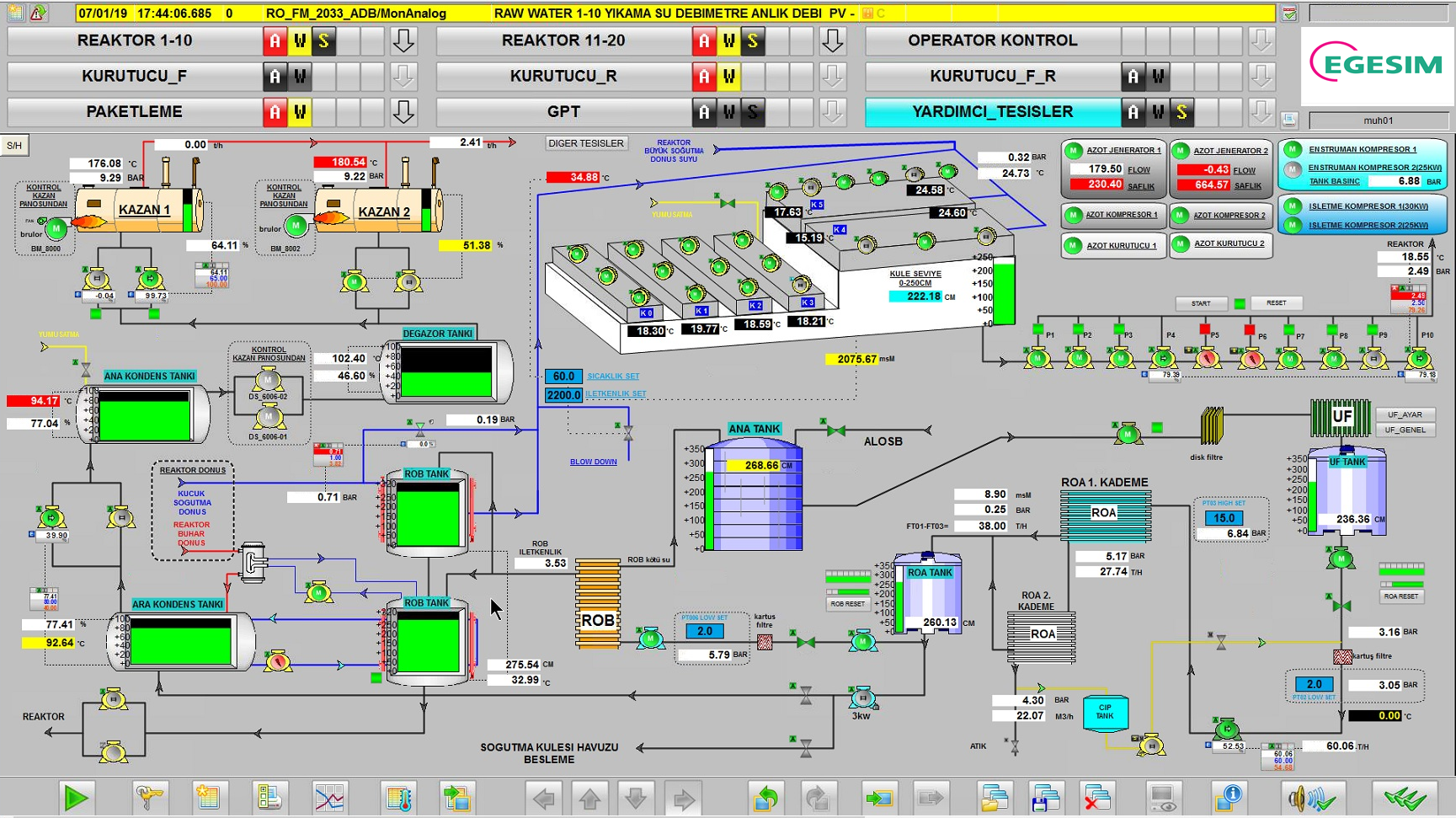Click the RESET button above pumps
This screenshot has height=818, width=1456.
coord(1276,303)
